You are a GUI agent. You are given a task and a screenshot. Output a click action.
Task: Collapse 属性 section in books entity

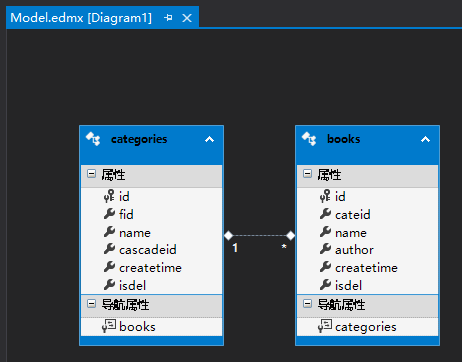(x=307, y=174)
